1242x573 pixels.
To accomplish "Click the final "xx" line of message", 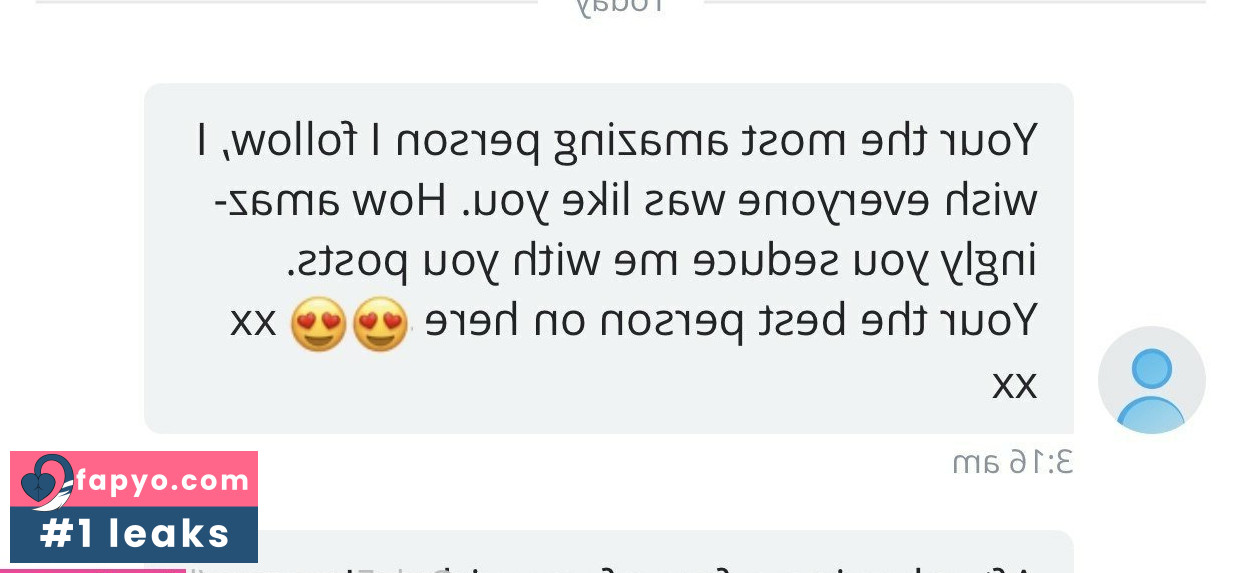I will [1015, 383].
